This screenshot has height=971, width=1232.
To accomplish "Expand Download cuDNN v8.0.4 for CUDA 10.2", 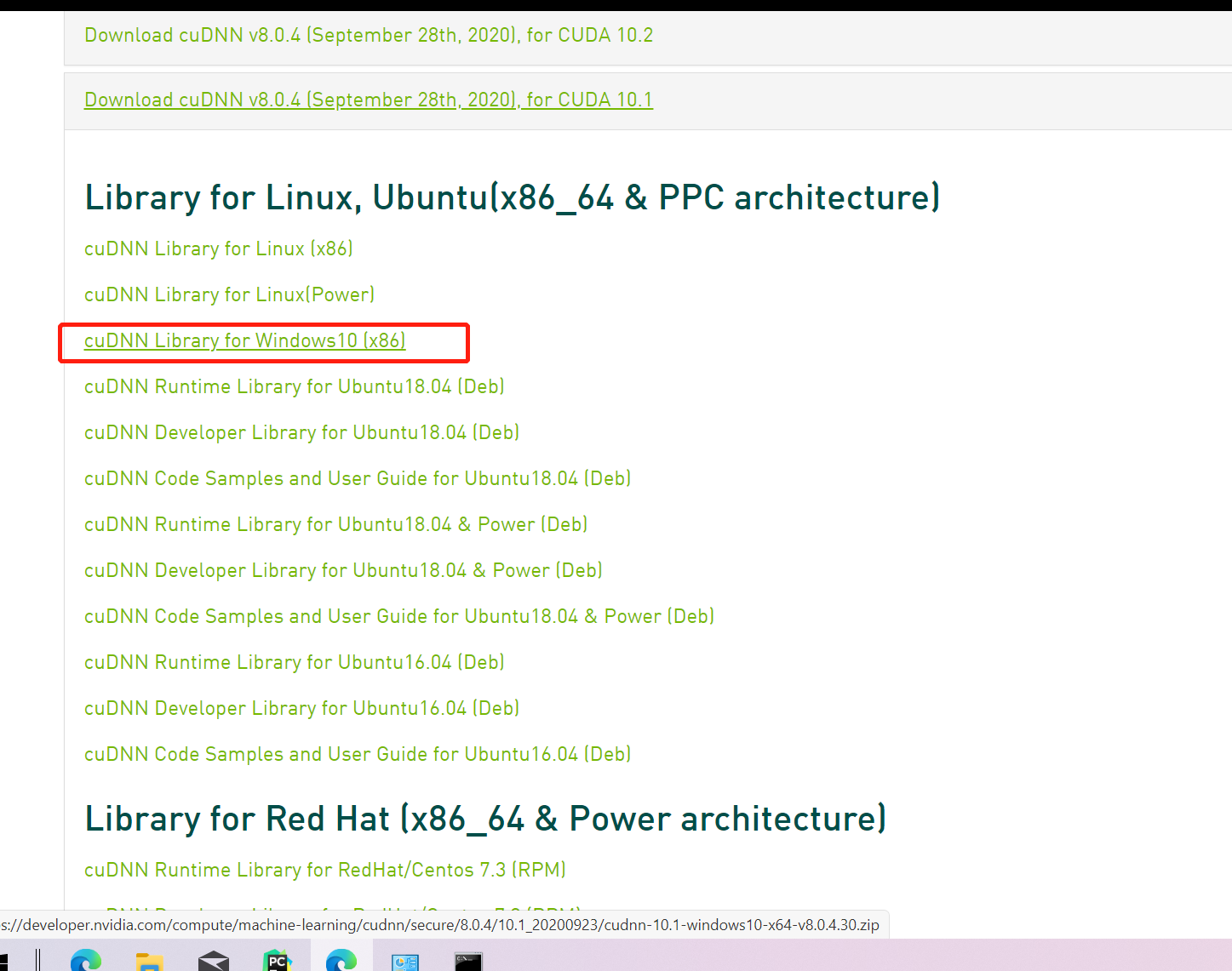I will point(369,35).
